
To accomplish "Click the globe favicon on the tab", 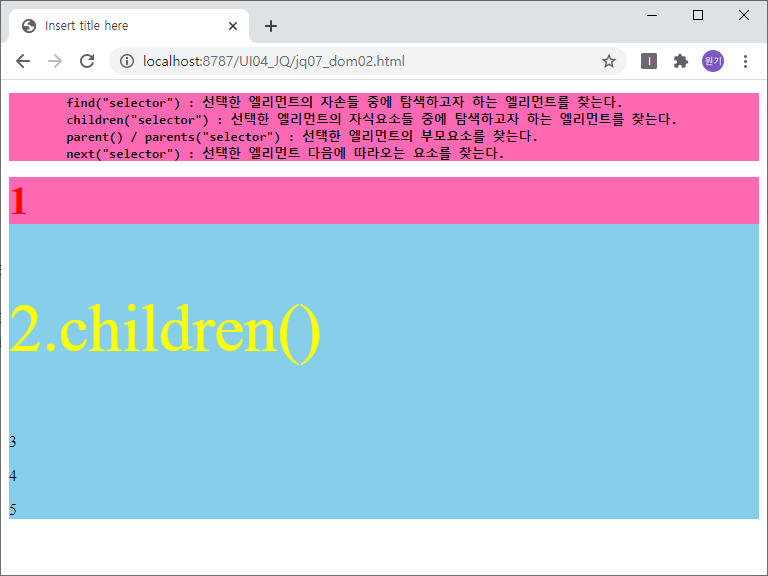I will tap(29, 26).
